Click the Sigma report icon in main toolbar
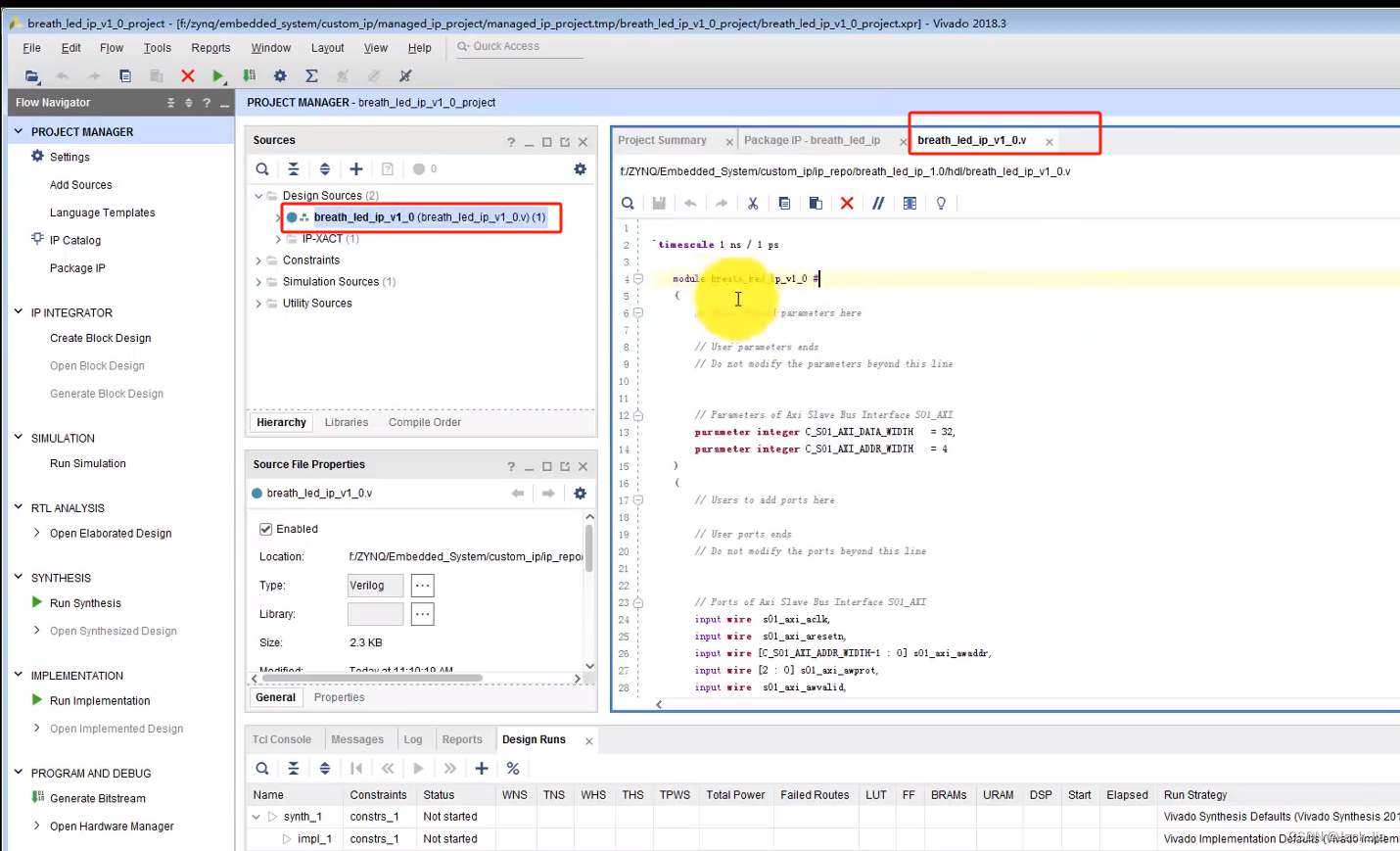 pyautogui.click(x=311, y=75)
